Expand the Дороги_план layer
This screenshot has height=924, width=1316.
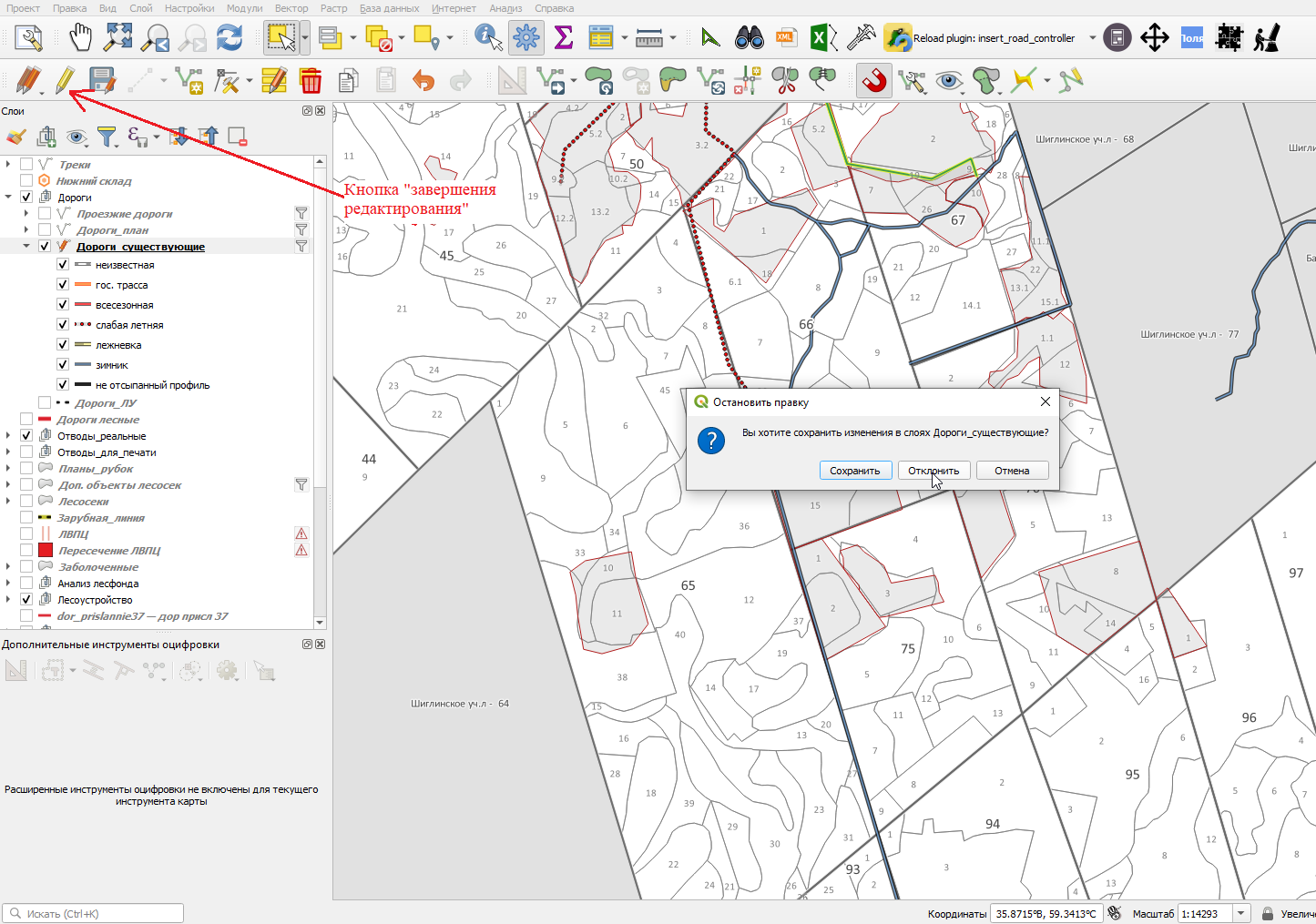pyautogui.click(x=26, y=230)
